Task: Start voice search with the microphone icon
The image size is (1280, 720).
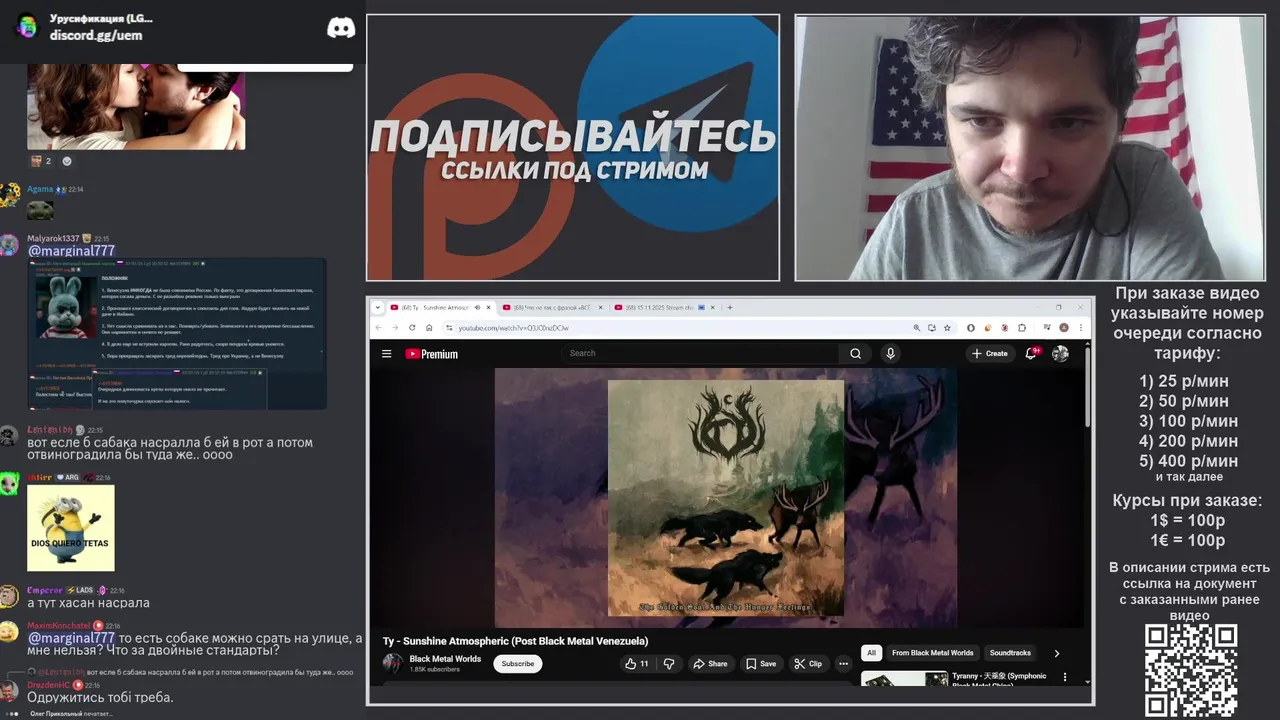Action: coord(890,353)
